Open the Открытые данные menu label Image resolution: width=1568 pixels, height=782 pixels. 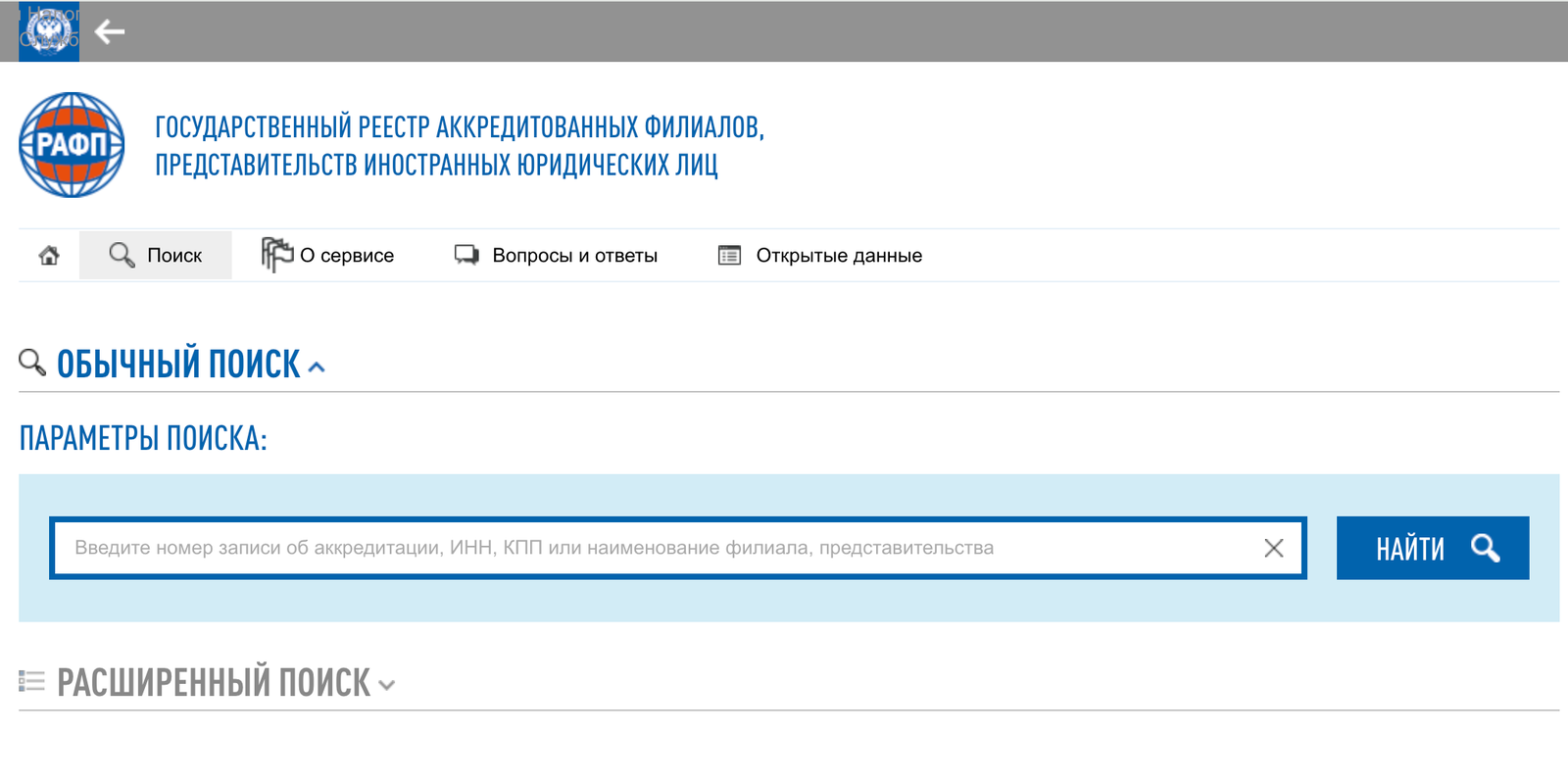(839, 256)
